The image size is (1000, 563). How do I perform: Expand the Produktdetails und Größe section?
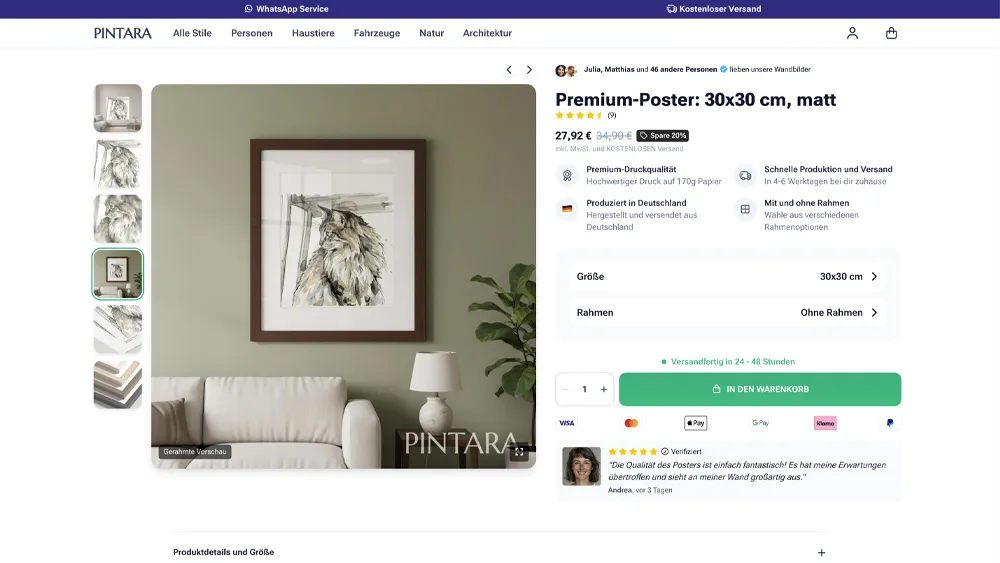(500, 552)
